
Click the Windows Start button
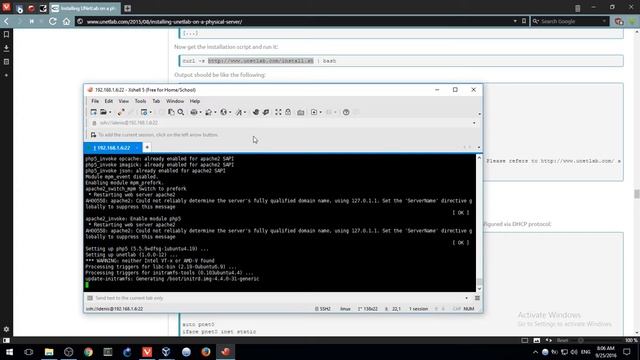tap(9, 351)
